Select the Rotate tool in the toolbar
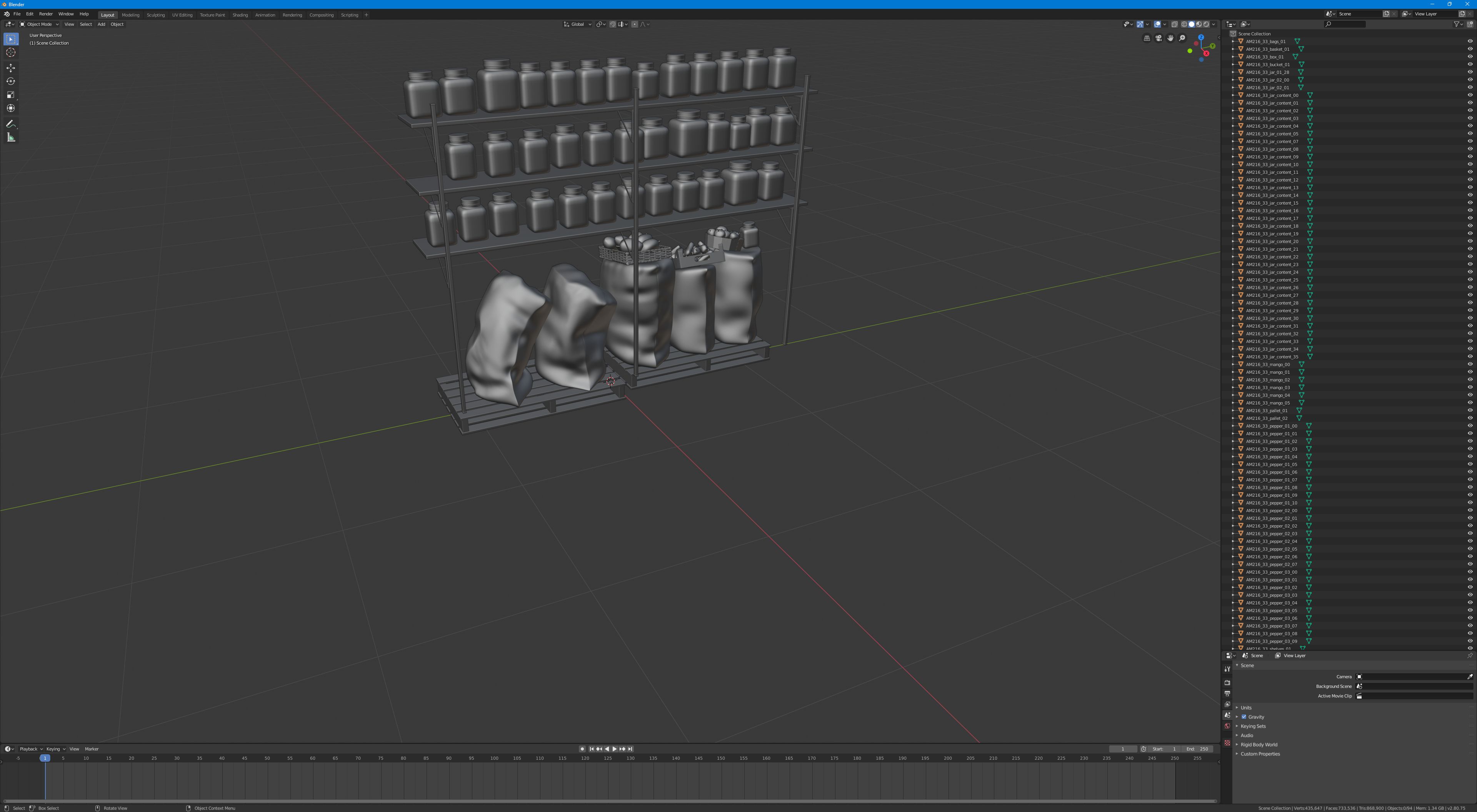This screenshot has width=1477, height=812. coord(11,81)
